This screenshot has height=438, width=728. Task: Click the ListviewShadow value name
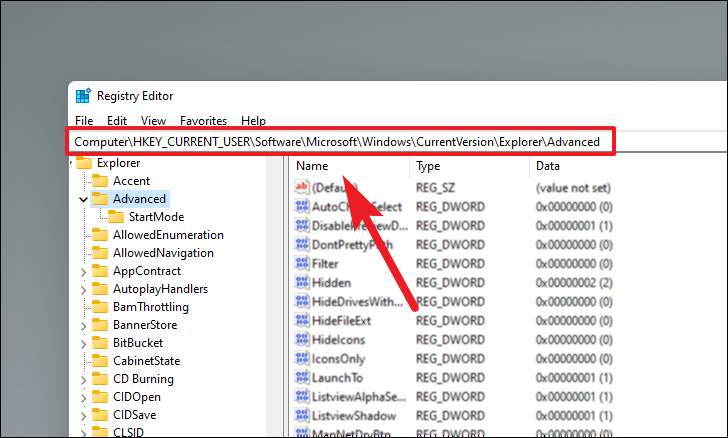click(354, 416)
